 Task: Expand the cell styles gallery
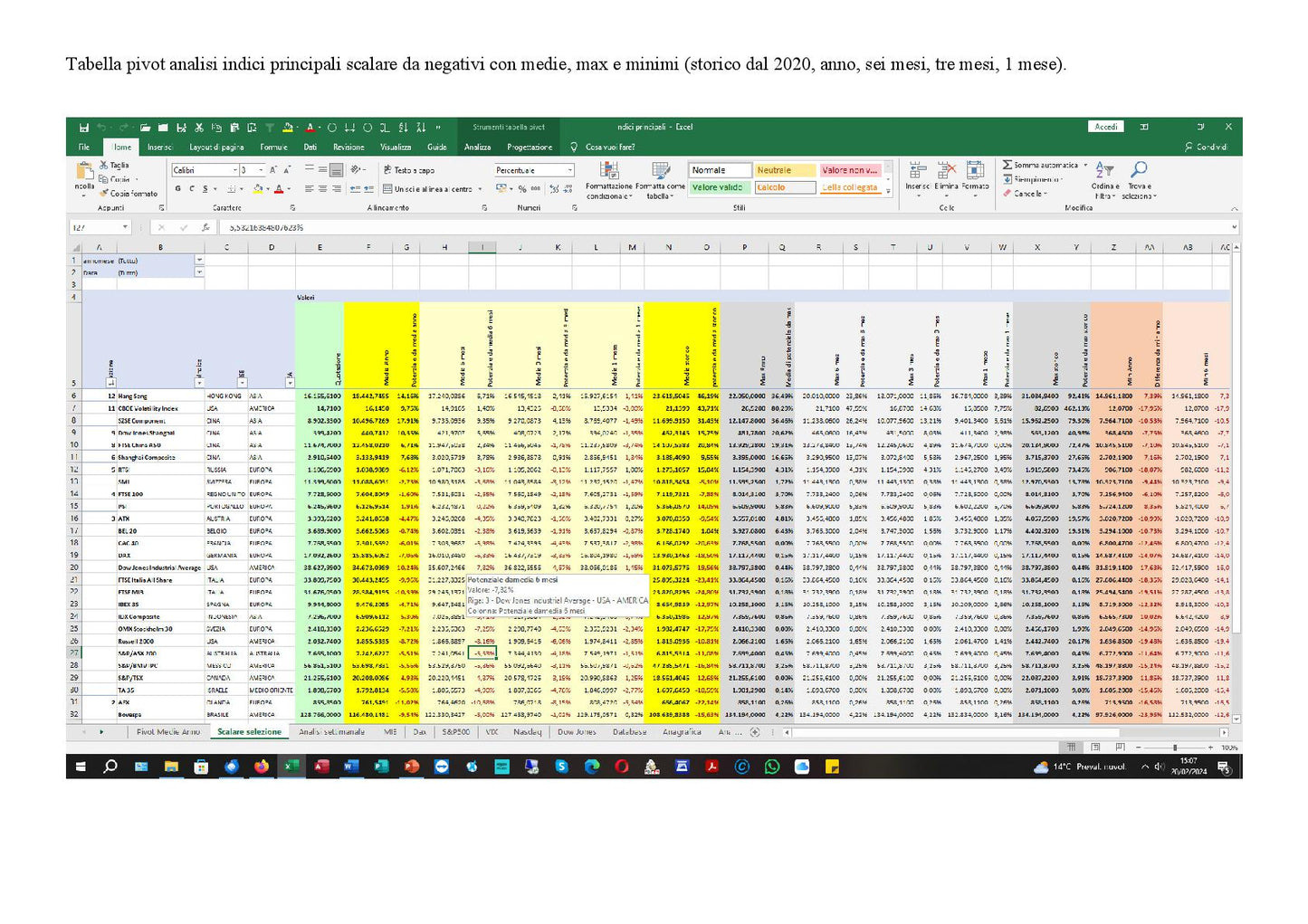click(888, 191)
